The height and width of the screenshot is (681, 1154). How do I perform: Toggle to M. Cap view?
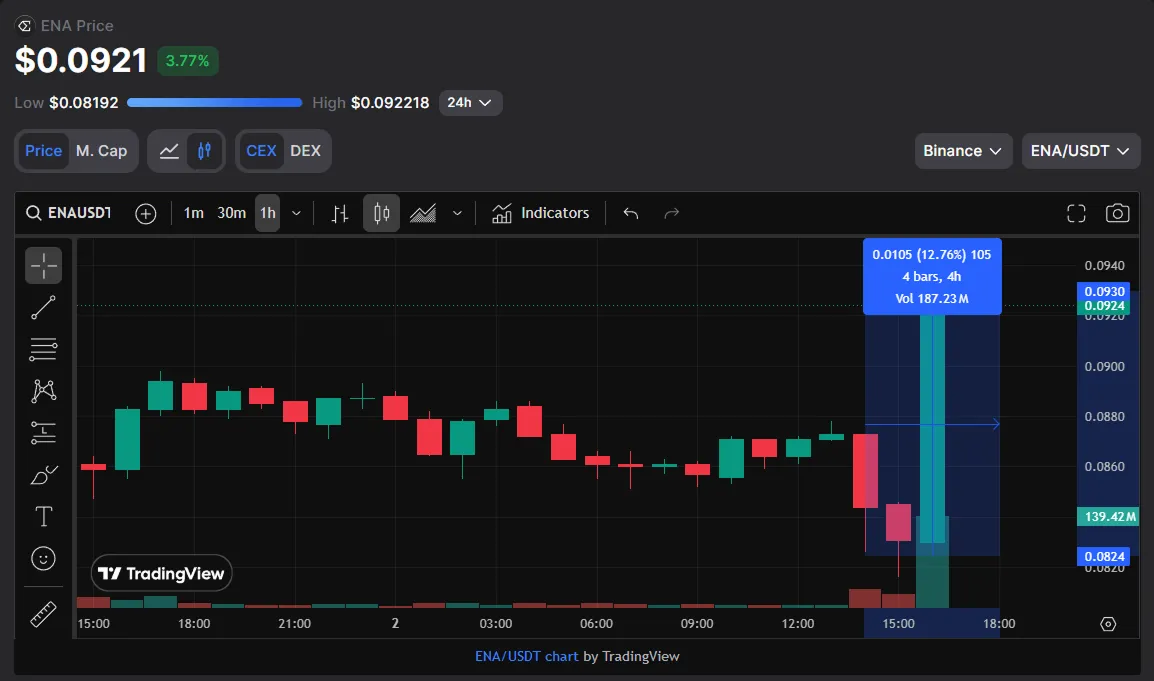[102, 151]
